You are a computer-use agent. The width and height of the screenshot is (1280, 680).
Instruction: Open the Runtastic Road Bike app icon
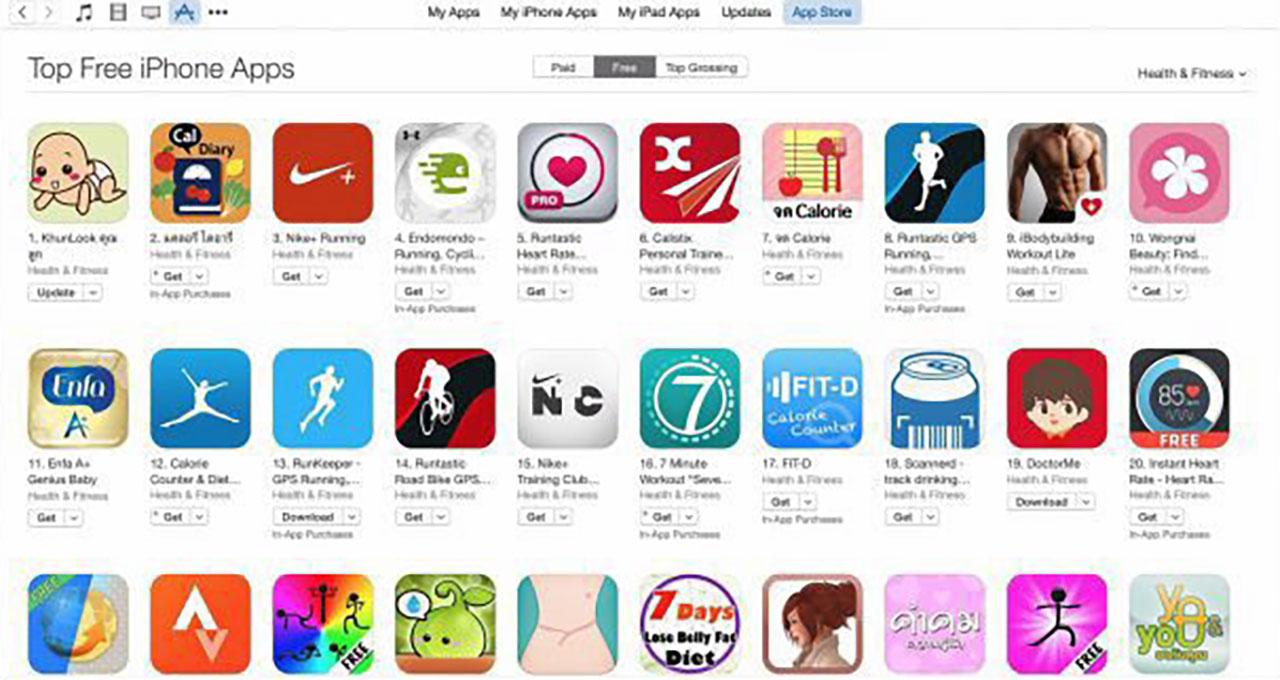tap(445, 398)
